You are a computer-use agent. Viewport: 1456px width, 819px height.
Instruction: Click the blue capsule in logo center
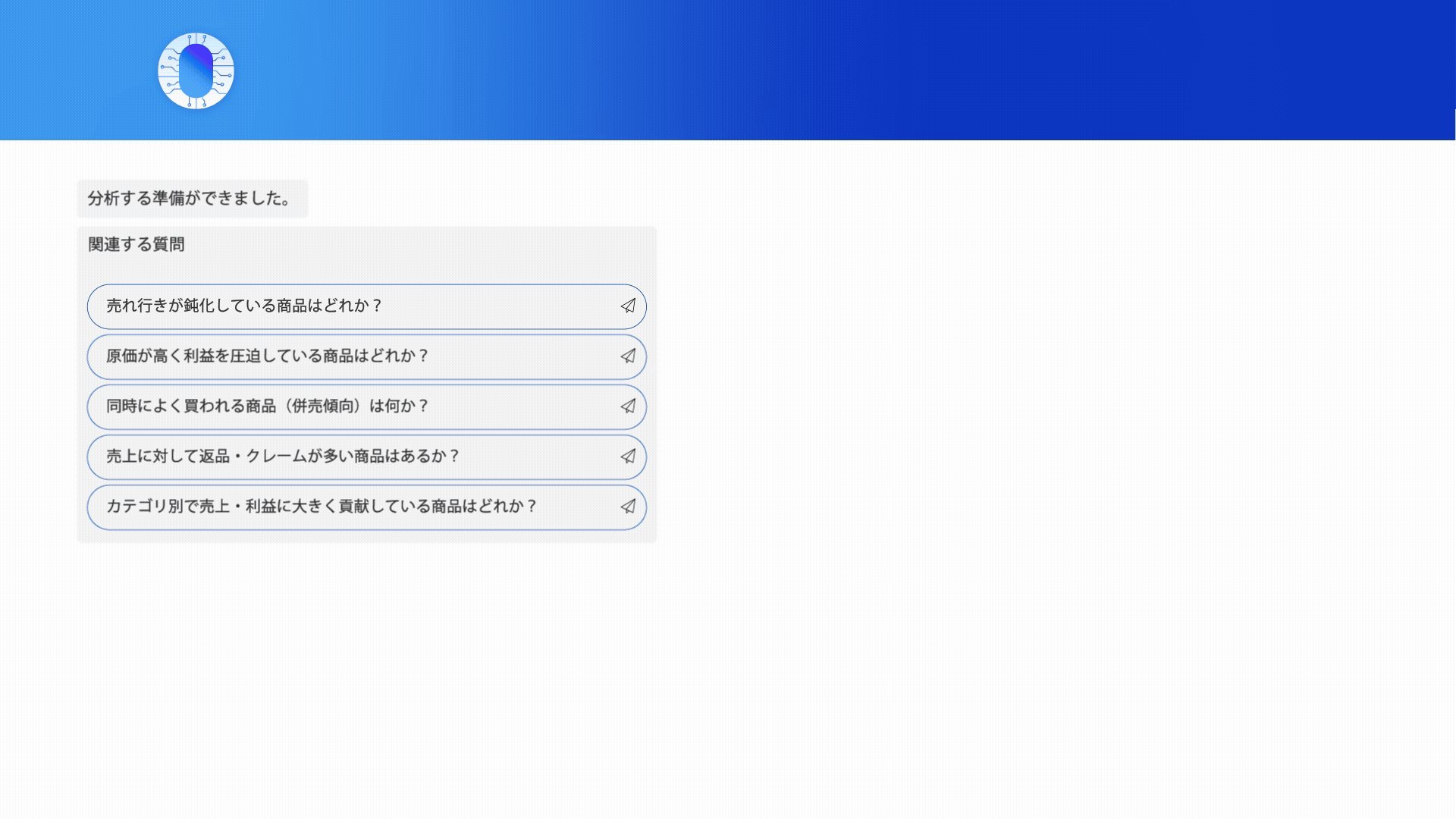(x=196, y=71)
